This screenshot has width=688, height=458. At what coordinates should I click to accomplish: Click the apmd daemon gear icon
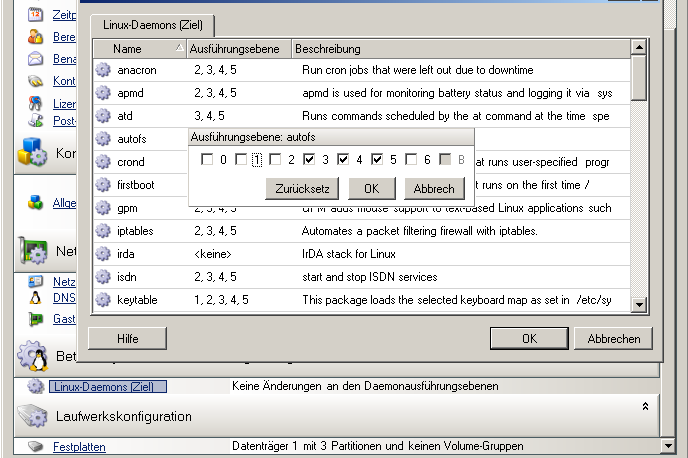(x=103, y=93)
